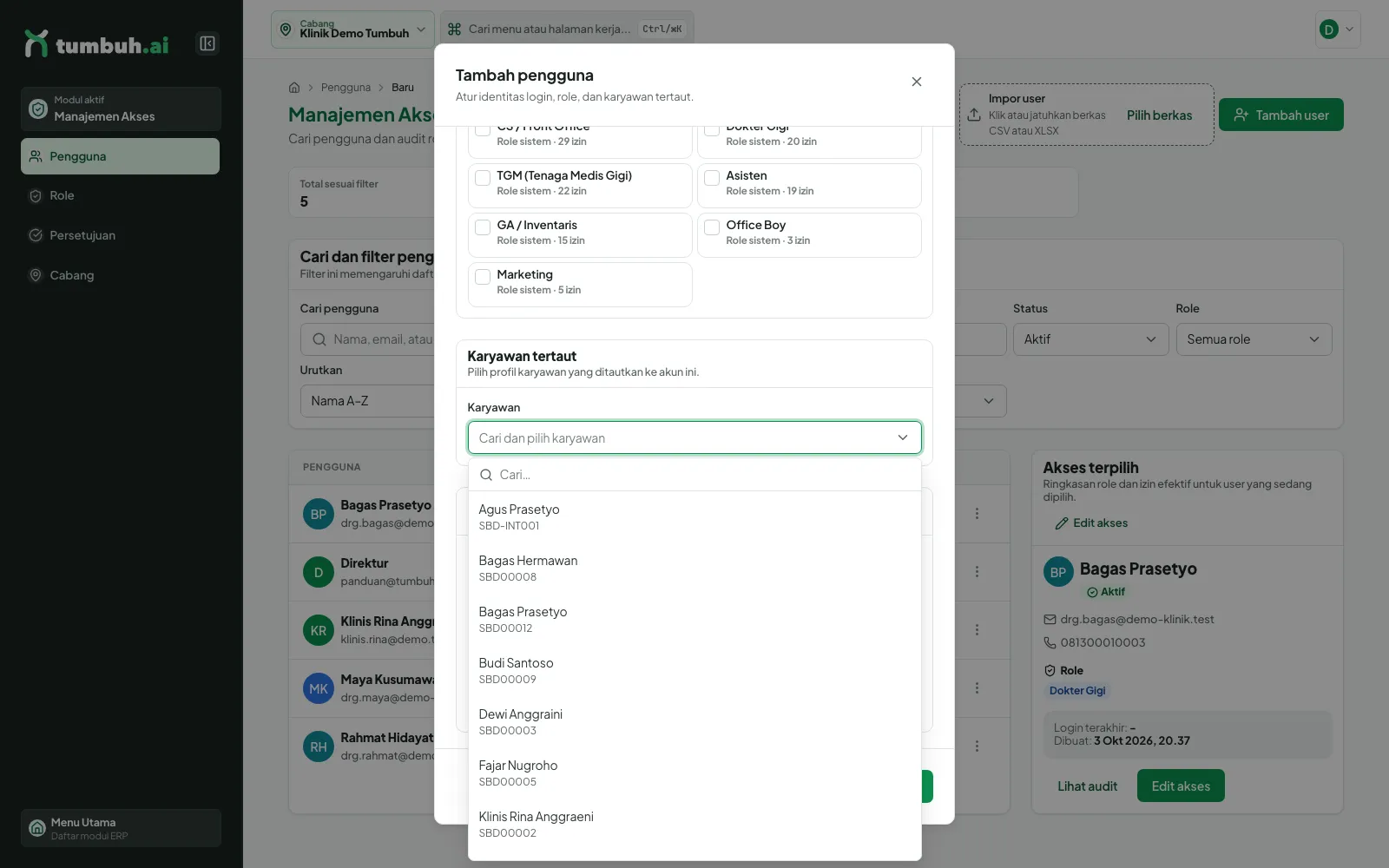Viewport: 1389px width, 868px height.
Task: Open the Pengguna sidebar menu
Action: [x=120, y=156]
